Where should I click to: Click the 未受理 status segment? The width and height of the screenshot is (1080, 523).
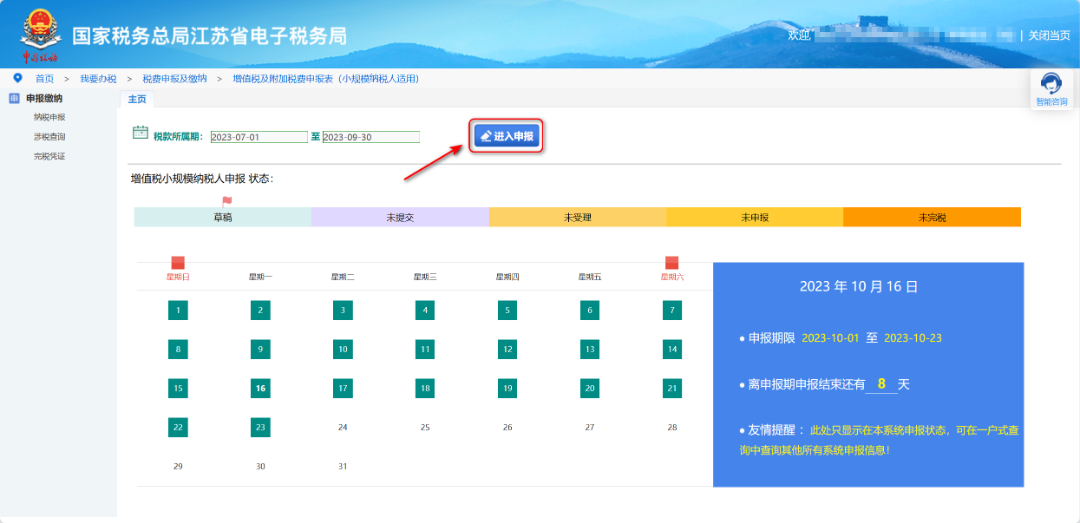(x=577, y=217)
